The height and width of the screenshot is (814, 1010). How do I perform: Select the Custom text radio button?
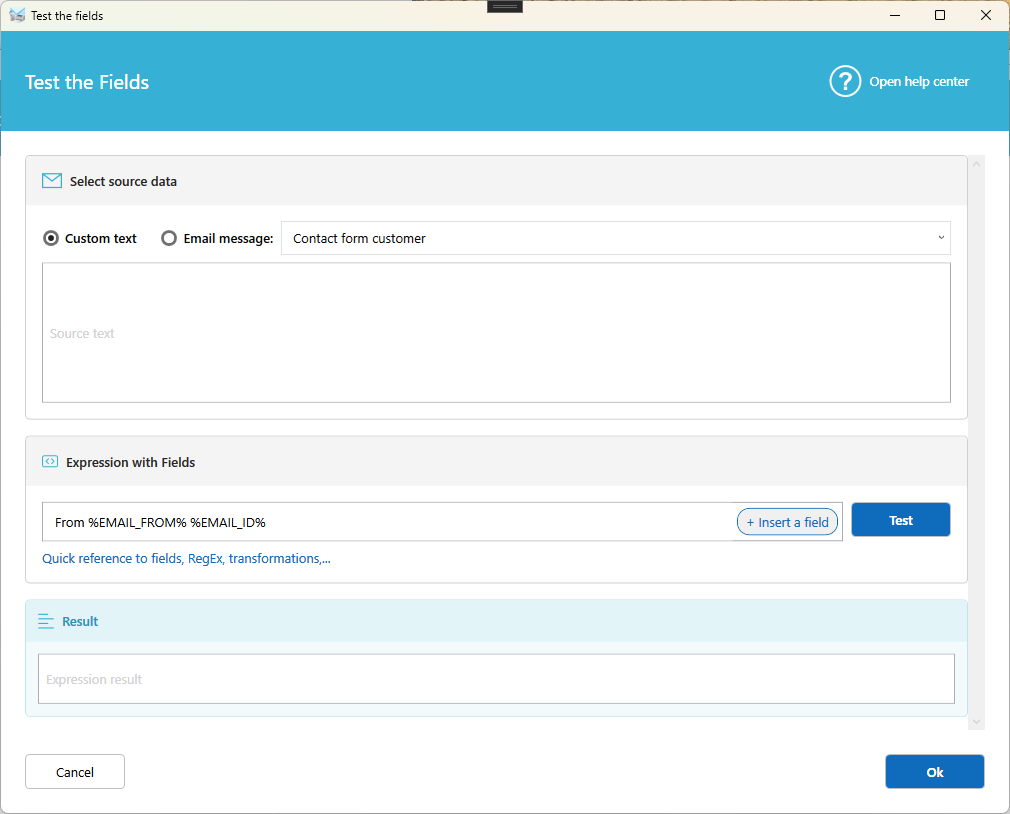(51, 238)
